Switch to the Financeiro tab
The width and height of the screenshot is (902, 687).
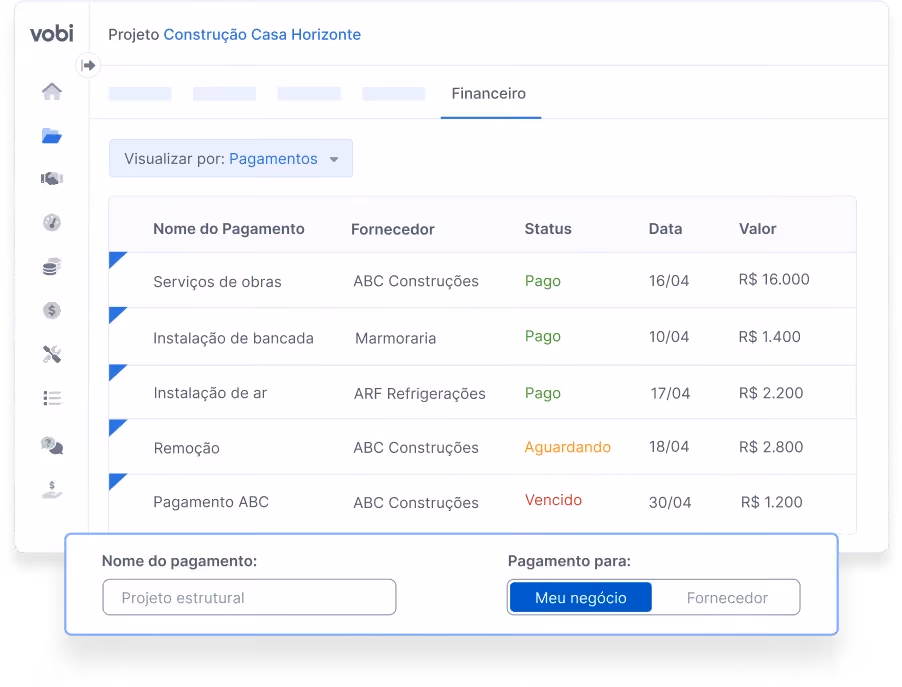coord(488,94)
